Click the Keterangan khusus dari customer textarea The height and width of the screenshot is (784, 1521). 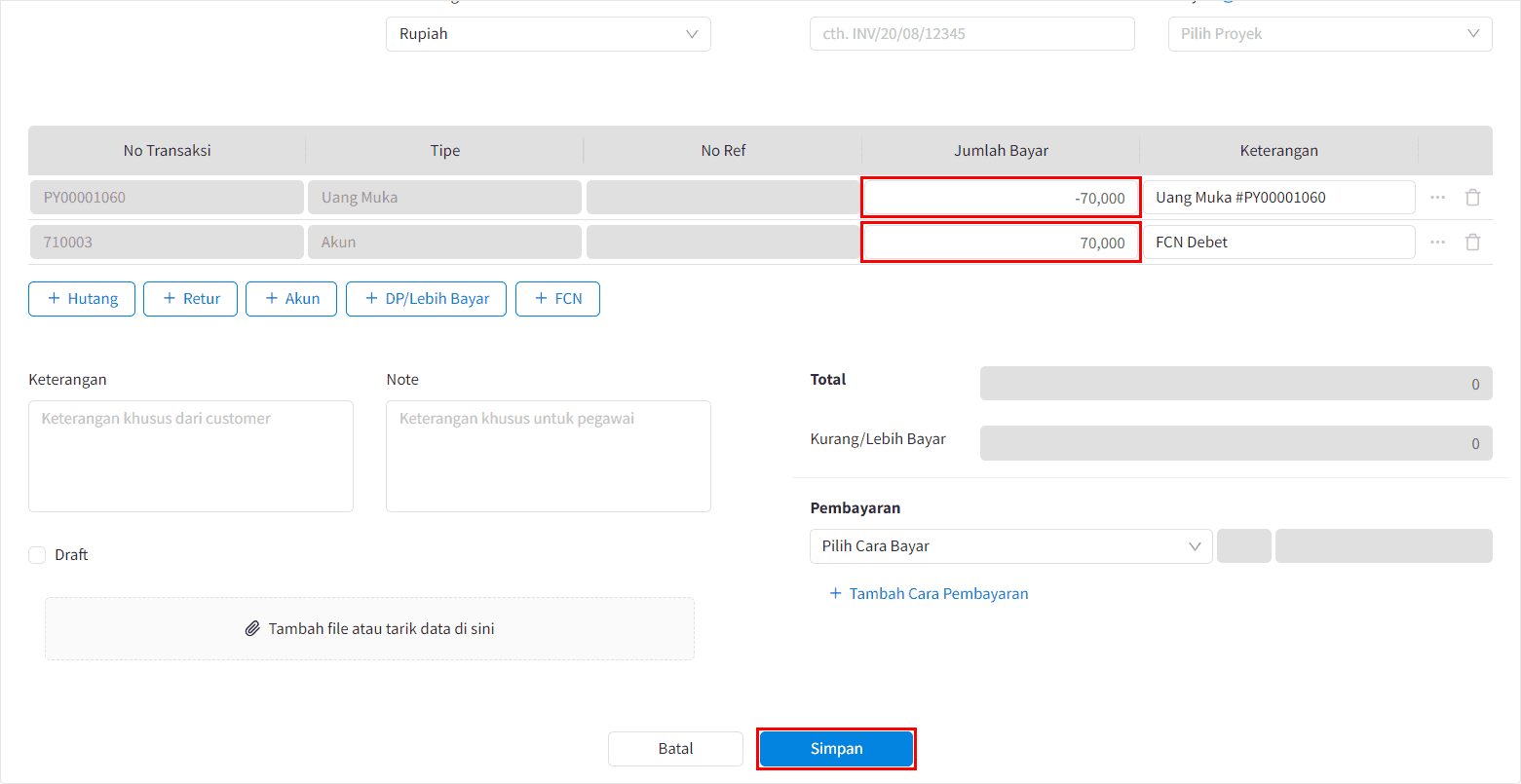point(191,456)
